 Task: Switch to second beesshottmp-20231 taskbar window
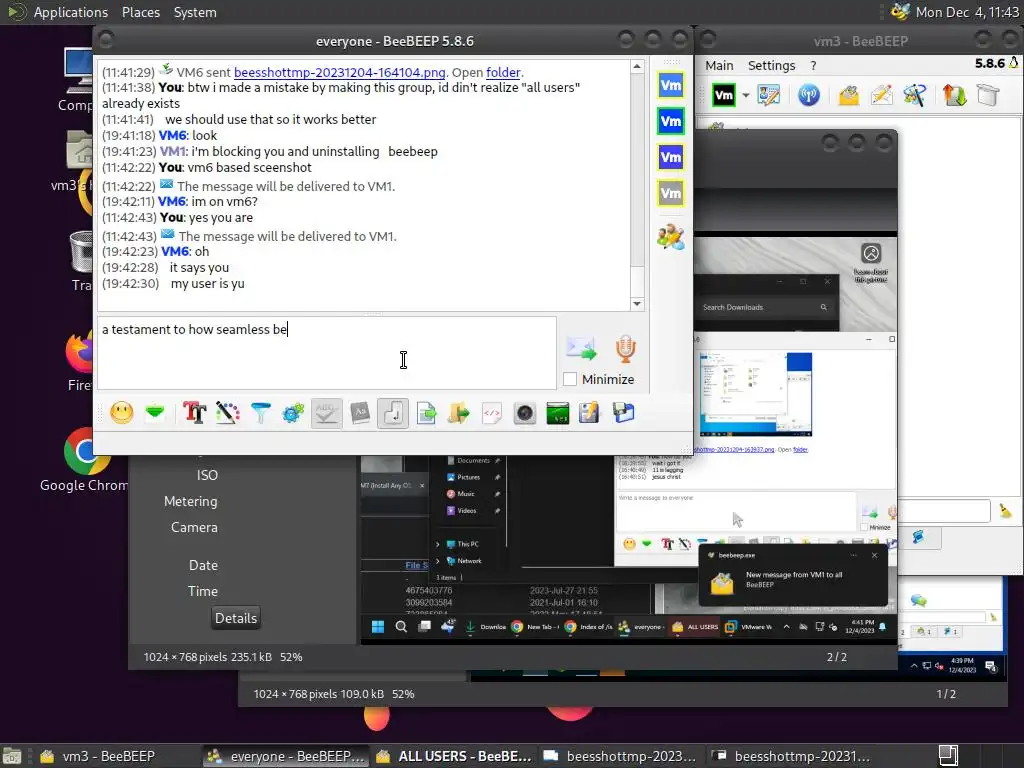(x=790, y=756)
